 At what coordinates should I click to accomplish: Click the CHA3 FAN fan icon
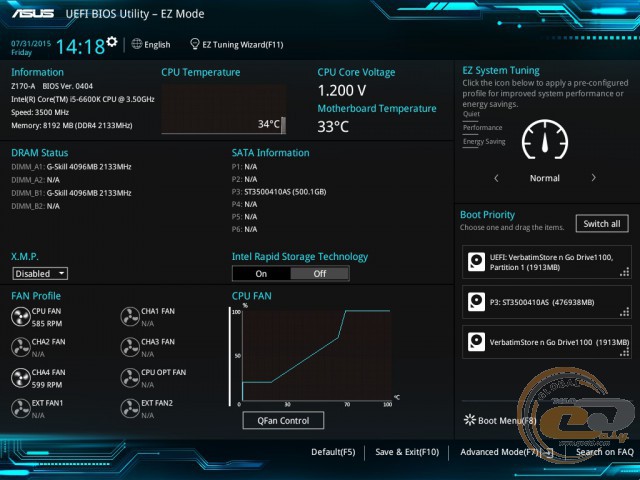coord(130,347)
